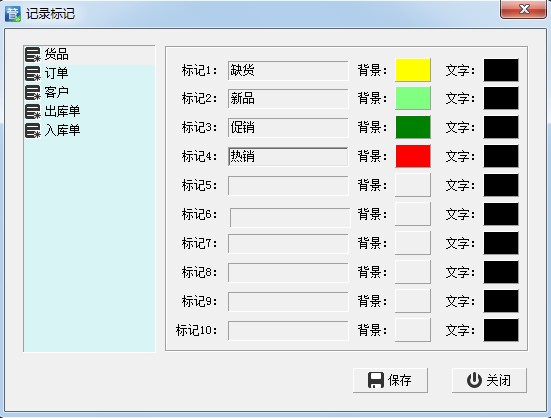The width and height of the screenshot is (551, 418).
Task: Pick the dark green background swatch of 标记3
Action: (413, 127)
